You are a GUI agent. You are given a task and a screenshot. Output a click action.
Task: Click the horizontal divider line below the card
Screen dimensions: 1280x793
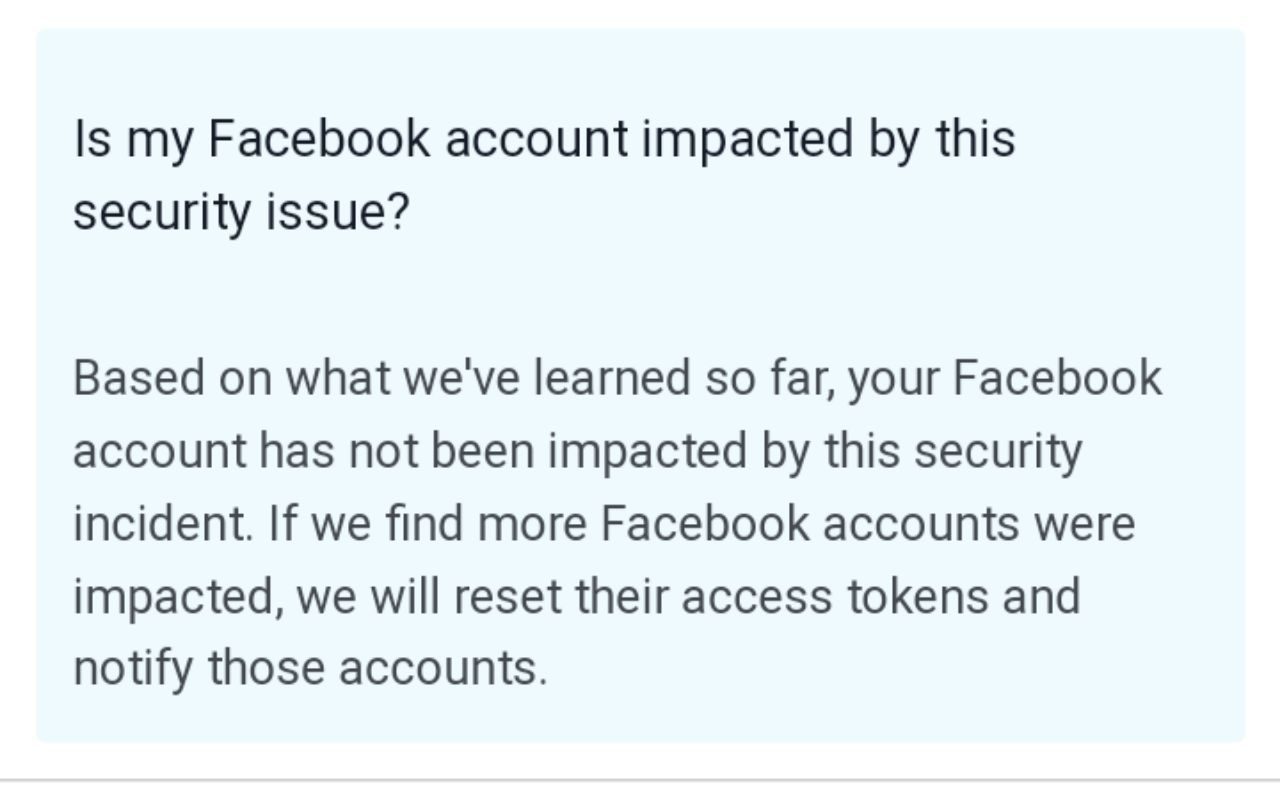coord(640,779)
